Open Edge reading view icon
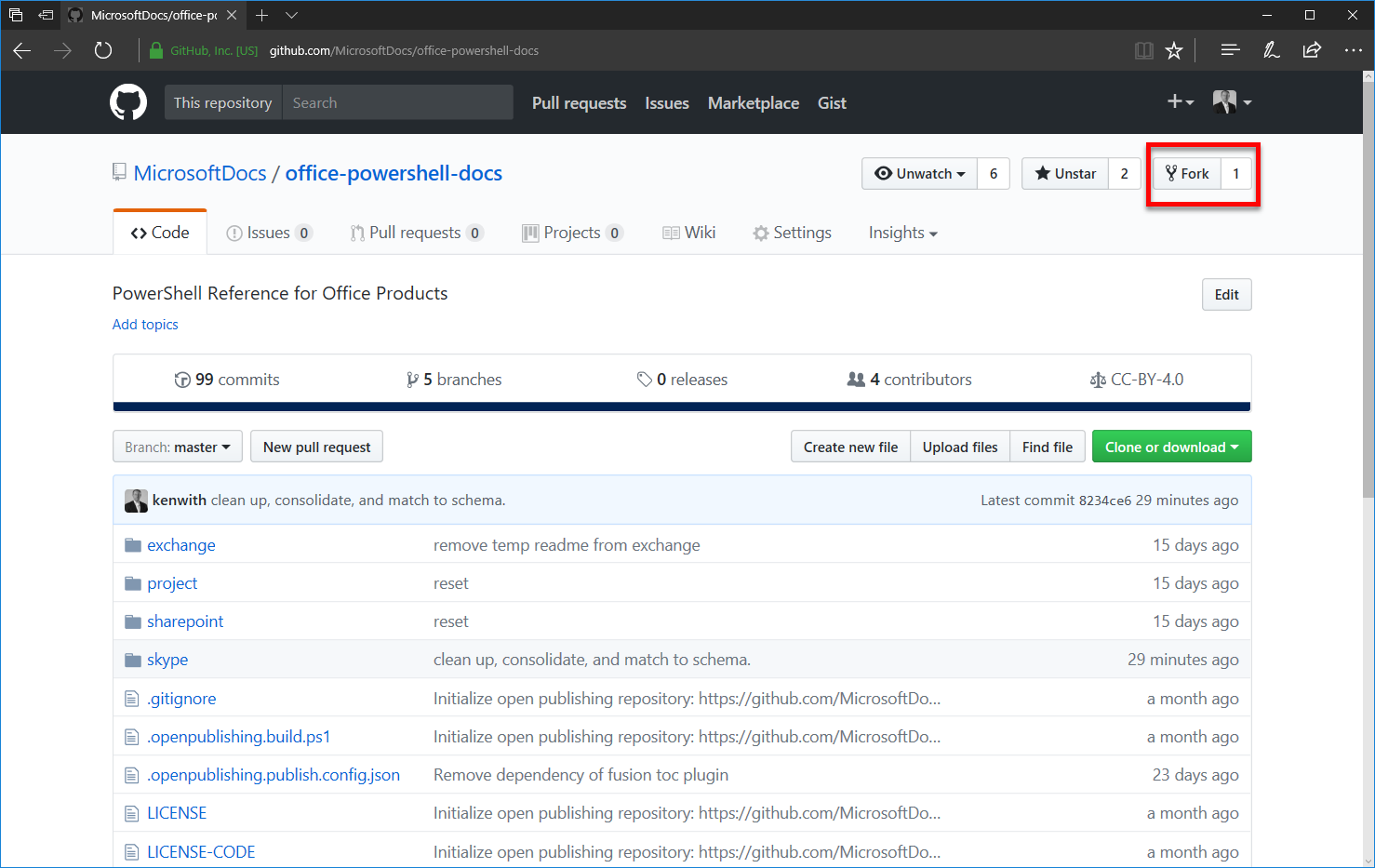 click(1144, 50)
